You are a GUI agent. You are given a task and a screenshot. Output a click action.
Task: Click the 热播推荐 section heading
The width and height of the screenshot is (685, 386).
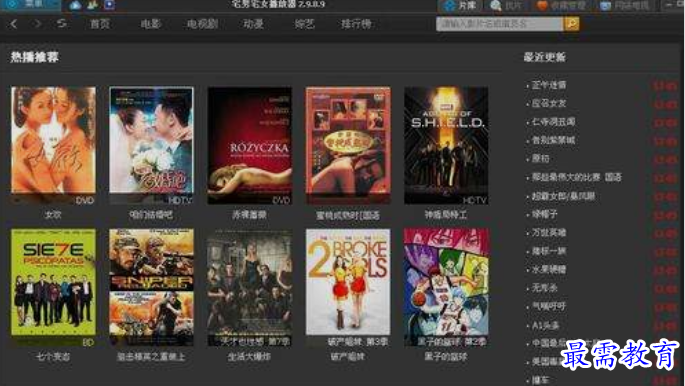[x=35, y=57]
